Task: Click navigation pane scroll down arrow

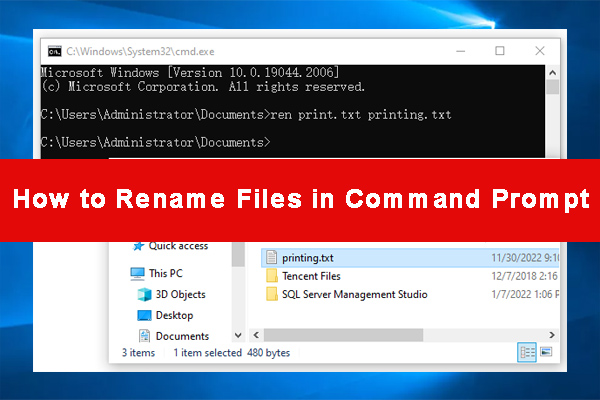Action: click(238, 336)
